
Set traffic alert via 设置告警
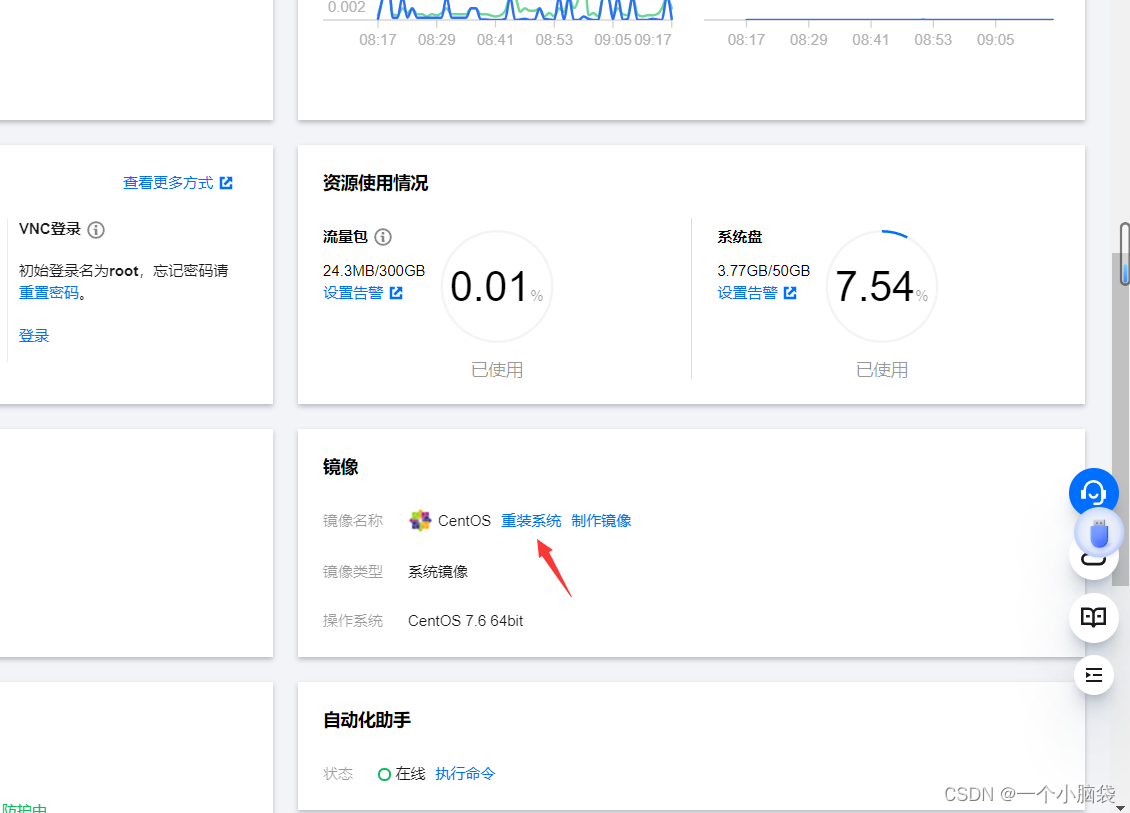[x=355, y=292]
